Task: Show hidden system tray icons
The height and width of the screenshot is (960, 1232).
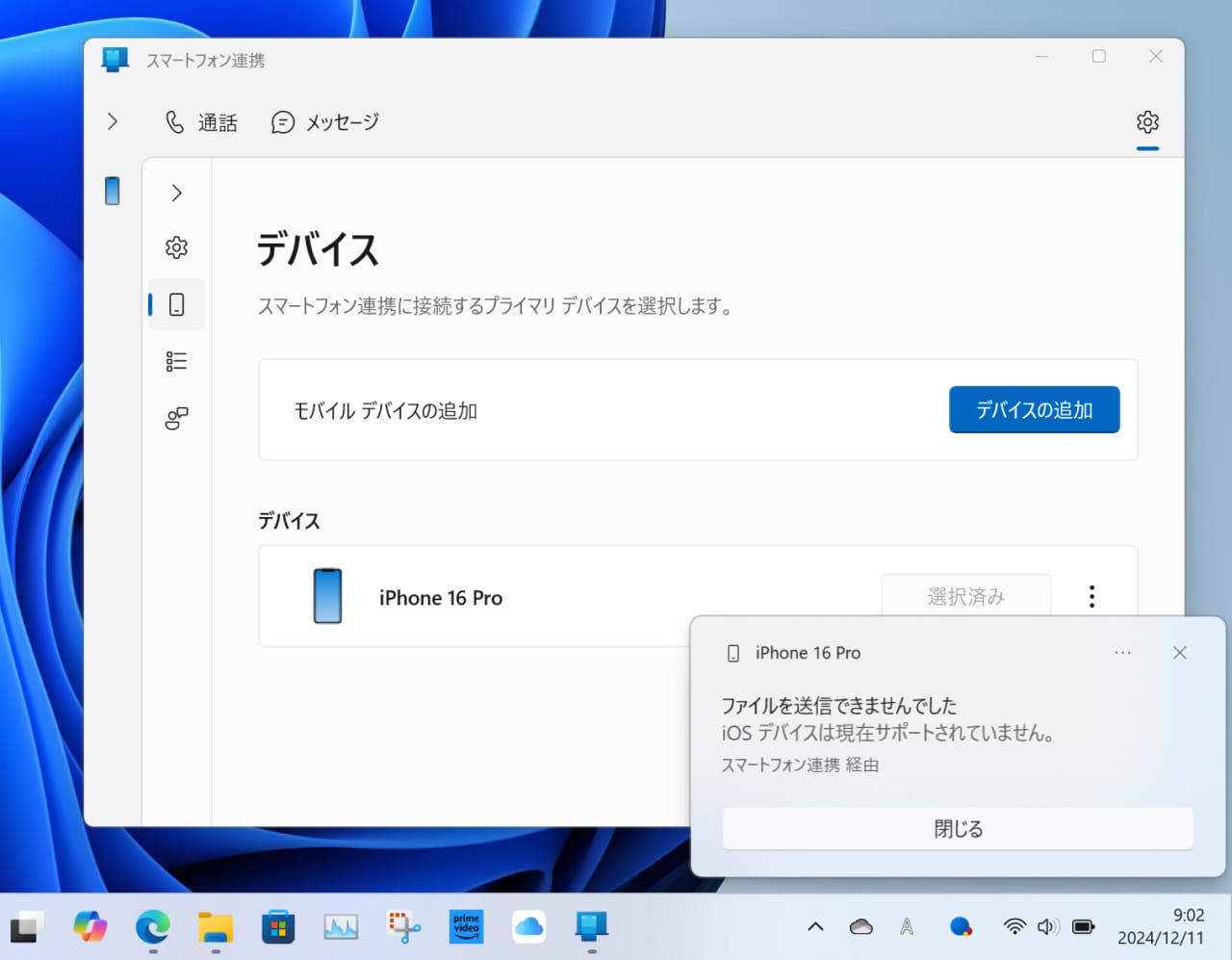Action: tap(815, 926)
